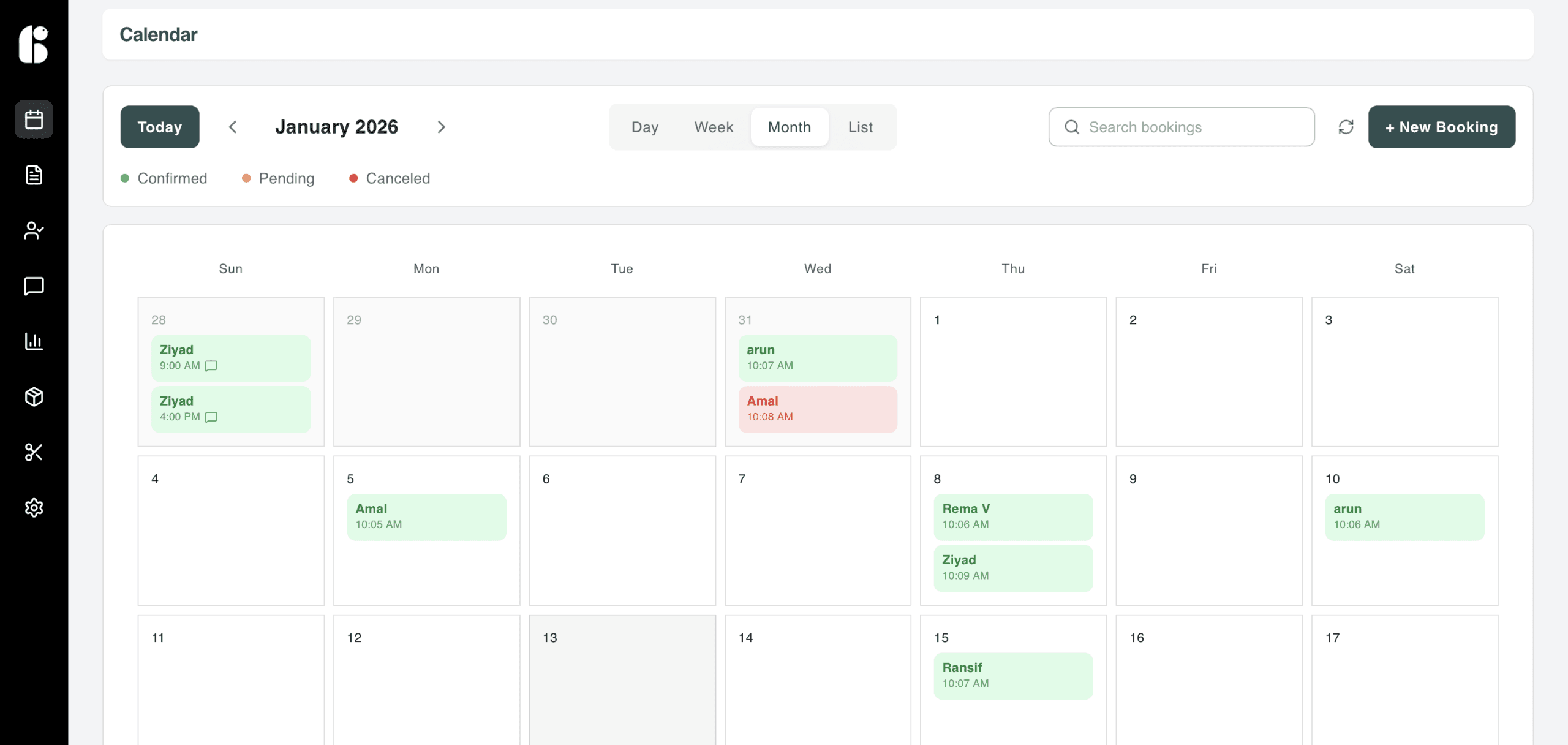Viewport: 1568px width, 745px height.
Task: Go to next month with right chevron
Action: coord(441,127)
